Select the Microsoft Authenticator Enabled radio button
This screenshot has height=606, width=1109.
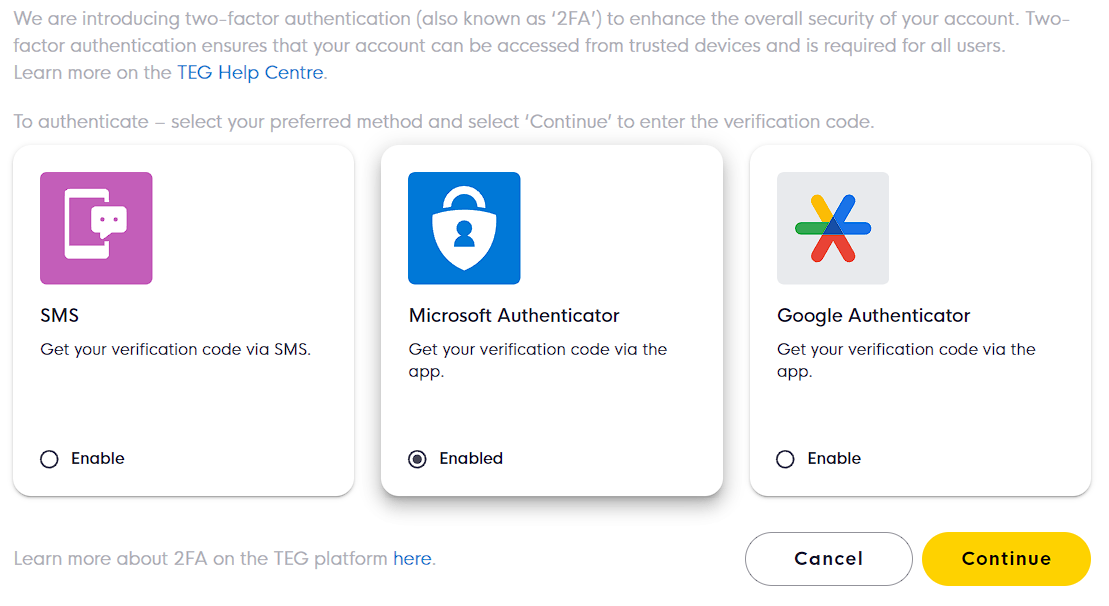pyautogui.click(x=417, y=459)
